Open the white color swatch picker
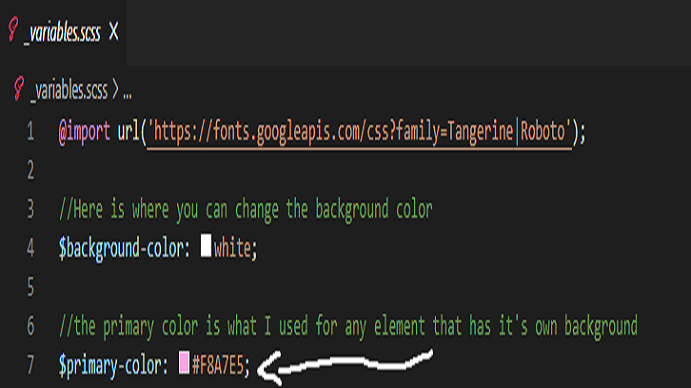 [206, 246]
